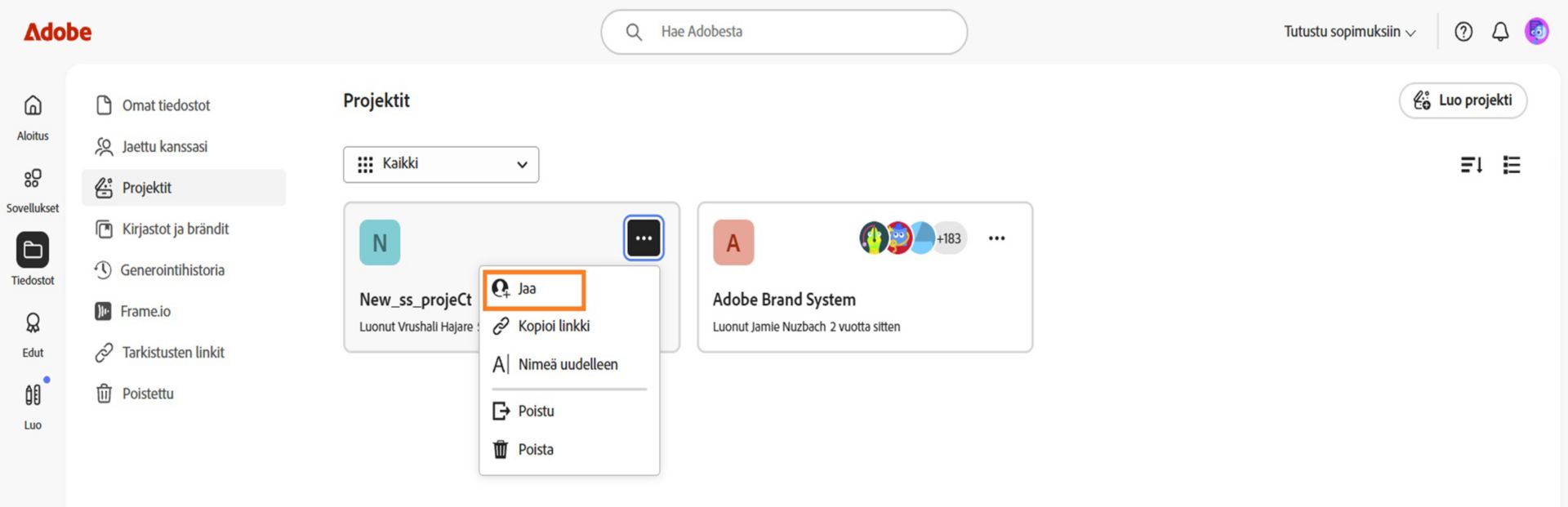Click +183 members badge
The image size is (1568, 507).
point(948,238)
